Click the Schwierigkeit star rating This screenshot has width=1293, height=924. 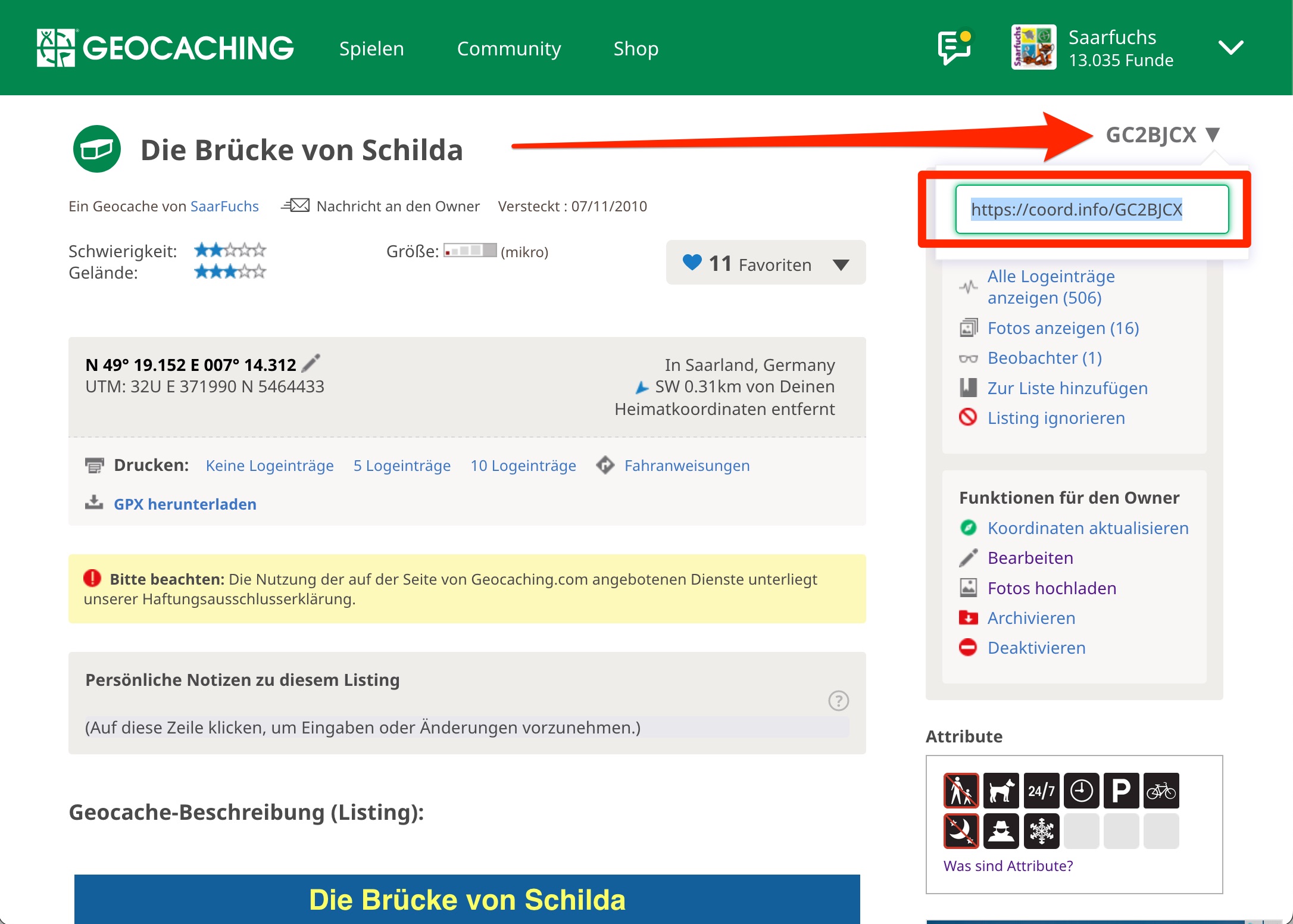tap(230, 250)
